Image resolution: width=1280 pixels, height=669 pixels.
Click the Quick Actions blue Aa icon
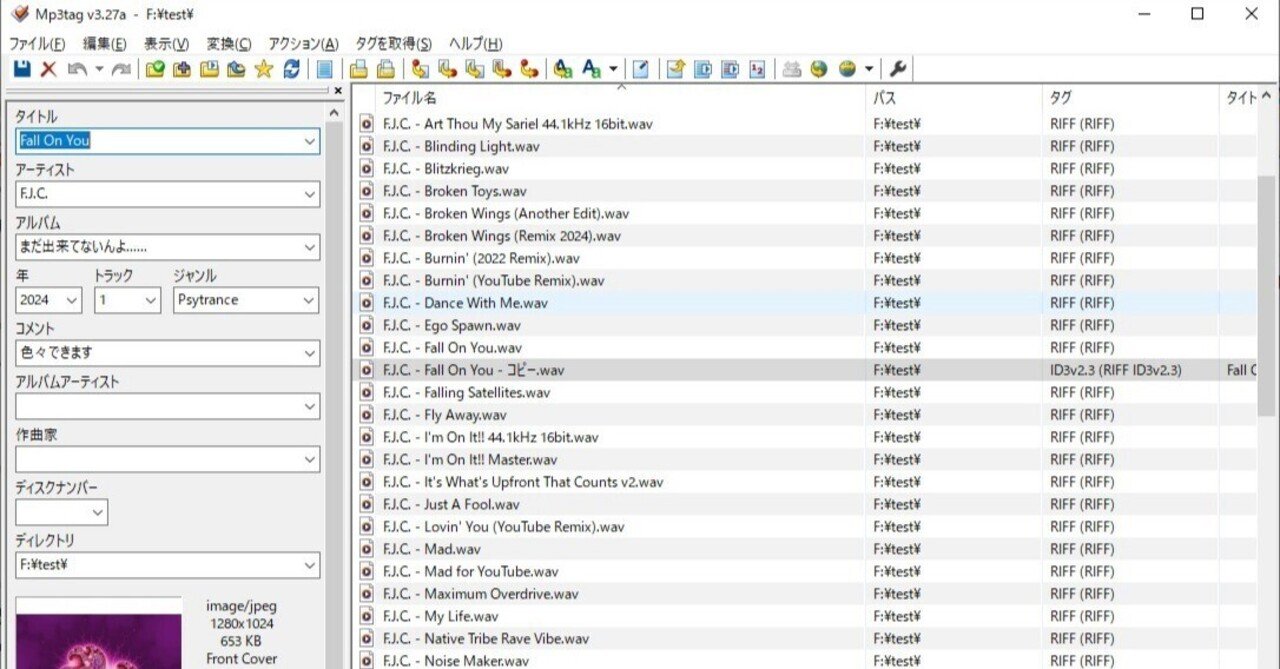[x=592, y=69]
